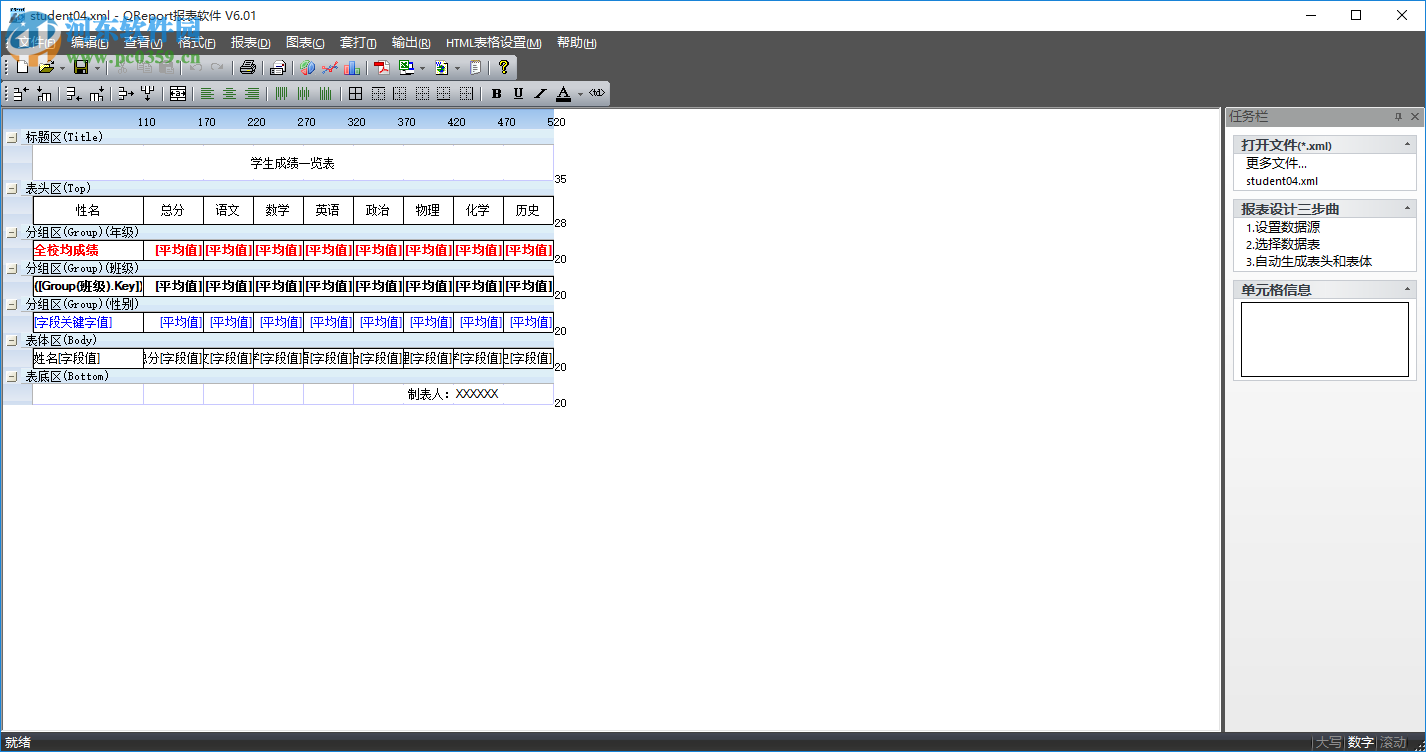
Task: Open student04.xml from task pane
Action: pyautogui.click(x=1282, y=181)
